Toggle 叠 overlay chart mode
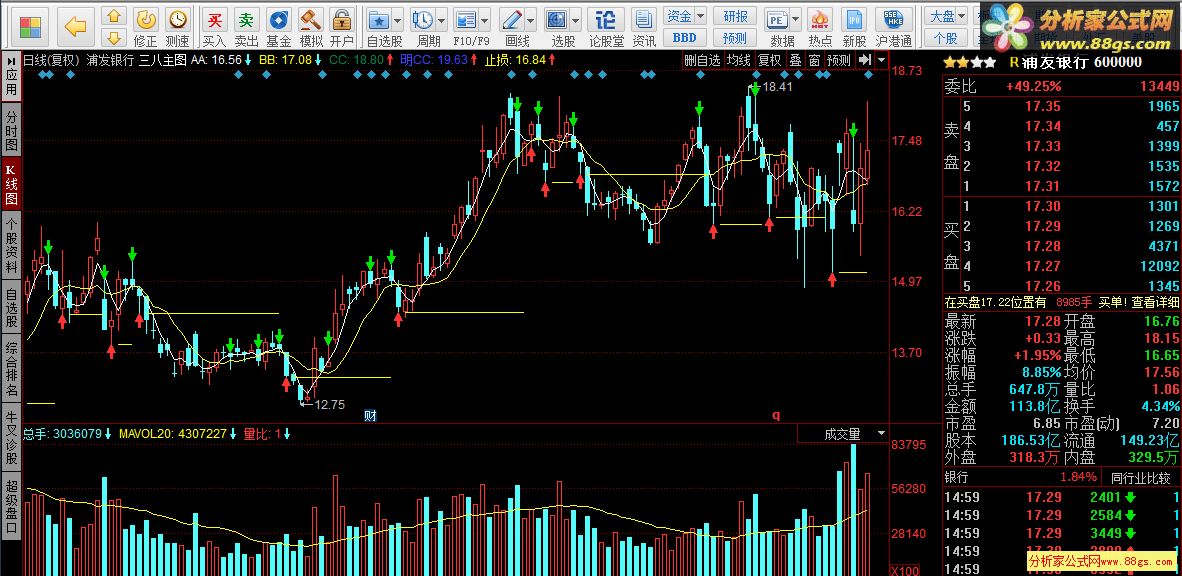Viewport: 1182px width, 576px height. (x=795, y=60)
